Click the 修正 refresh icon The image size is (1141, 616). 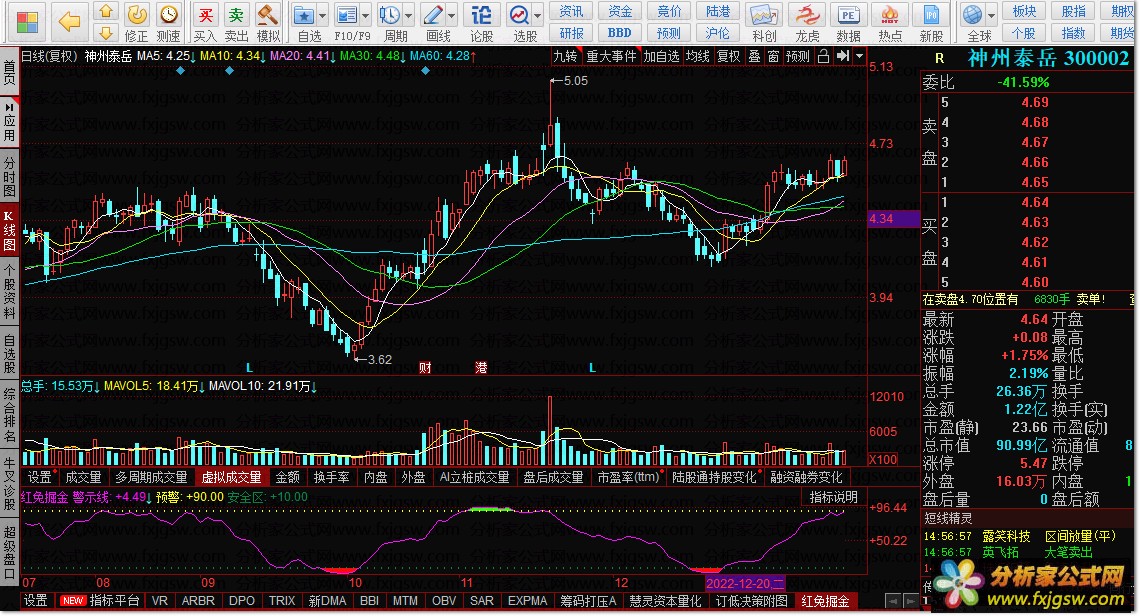[x=136, y=15]
